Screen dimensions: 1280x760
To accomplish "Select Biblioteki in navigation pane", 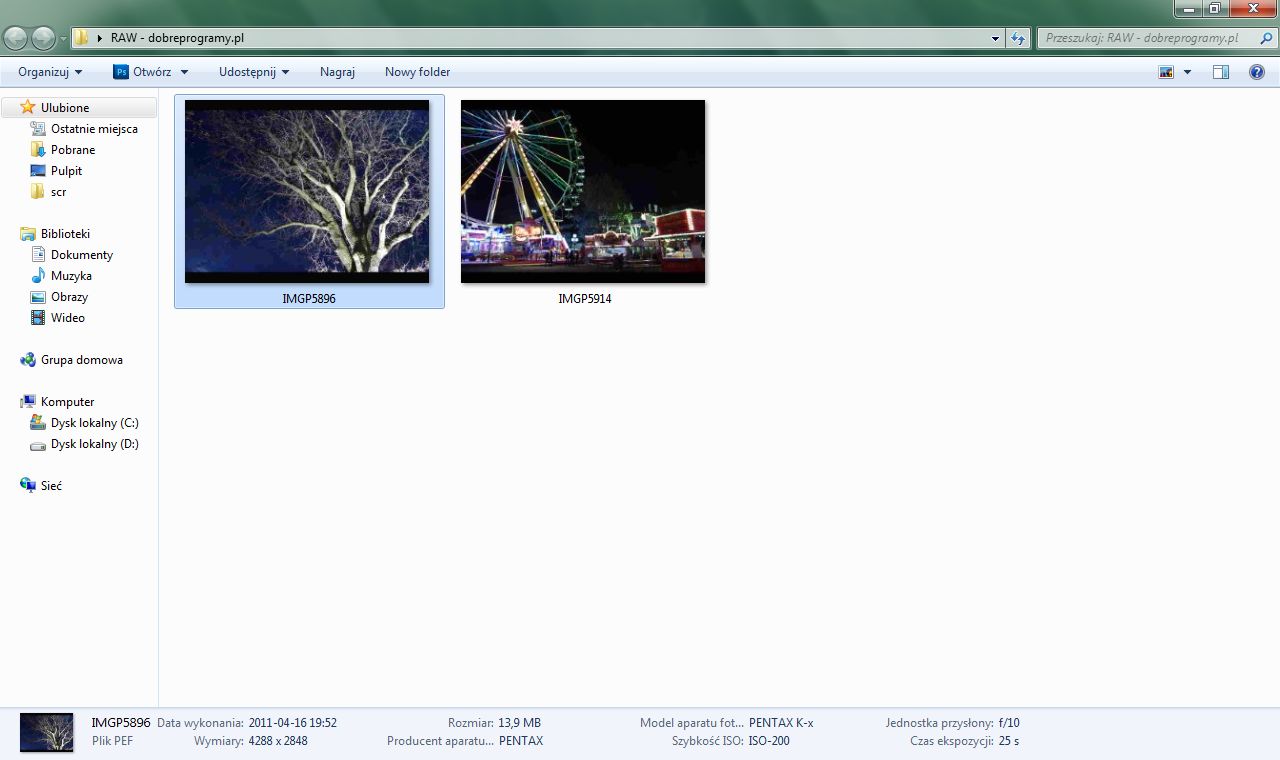I will pos(65,233).
